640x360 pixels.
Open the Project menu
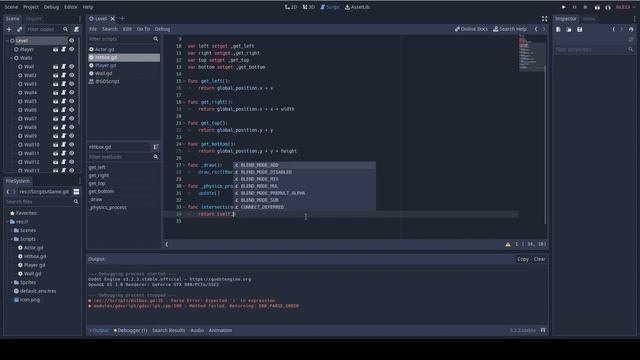pos(31,7)
